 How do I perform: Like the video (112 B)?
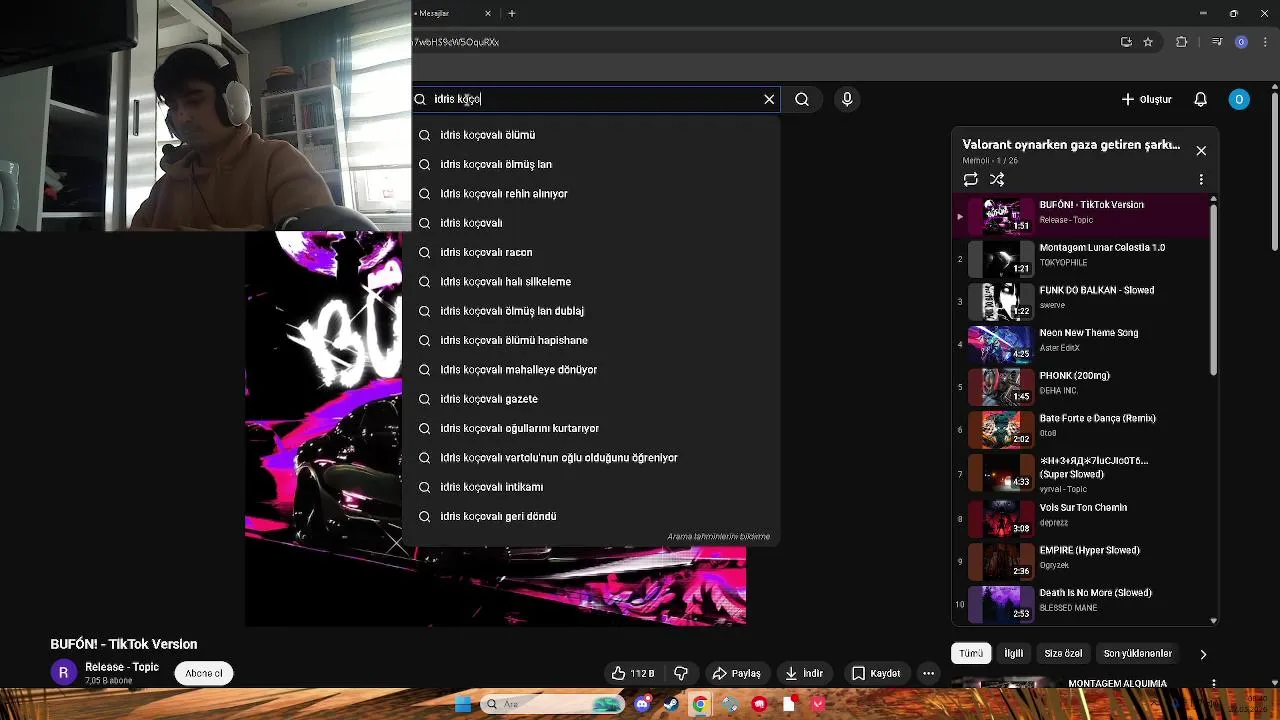point(634,674)
